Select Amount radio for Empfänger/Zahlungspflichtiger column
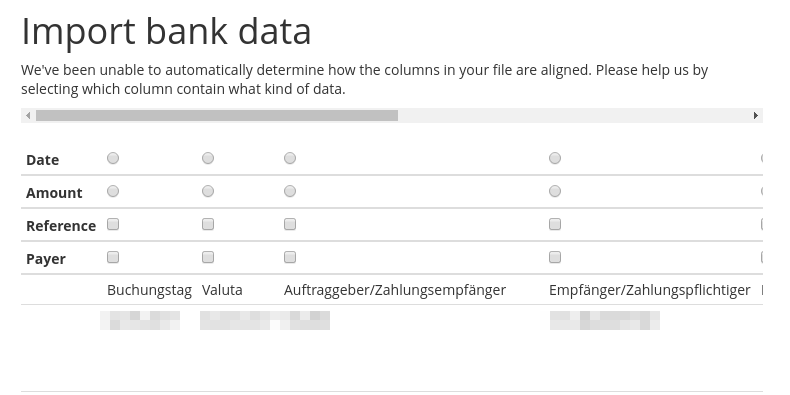The width and height of the screenshot is (790, 395). 555,191
